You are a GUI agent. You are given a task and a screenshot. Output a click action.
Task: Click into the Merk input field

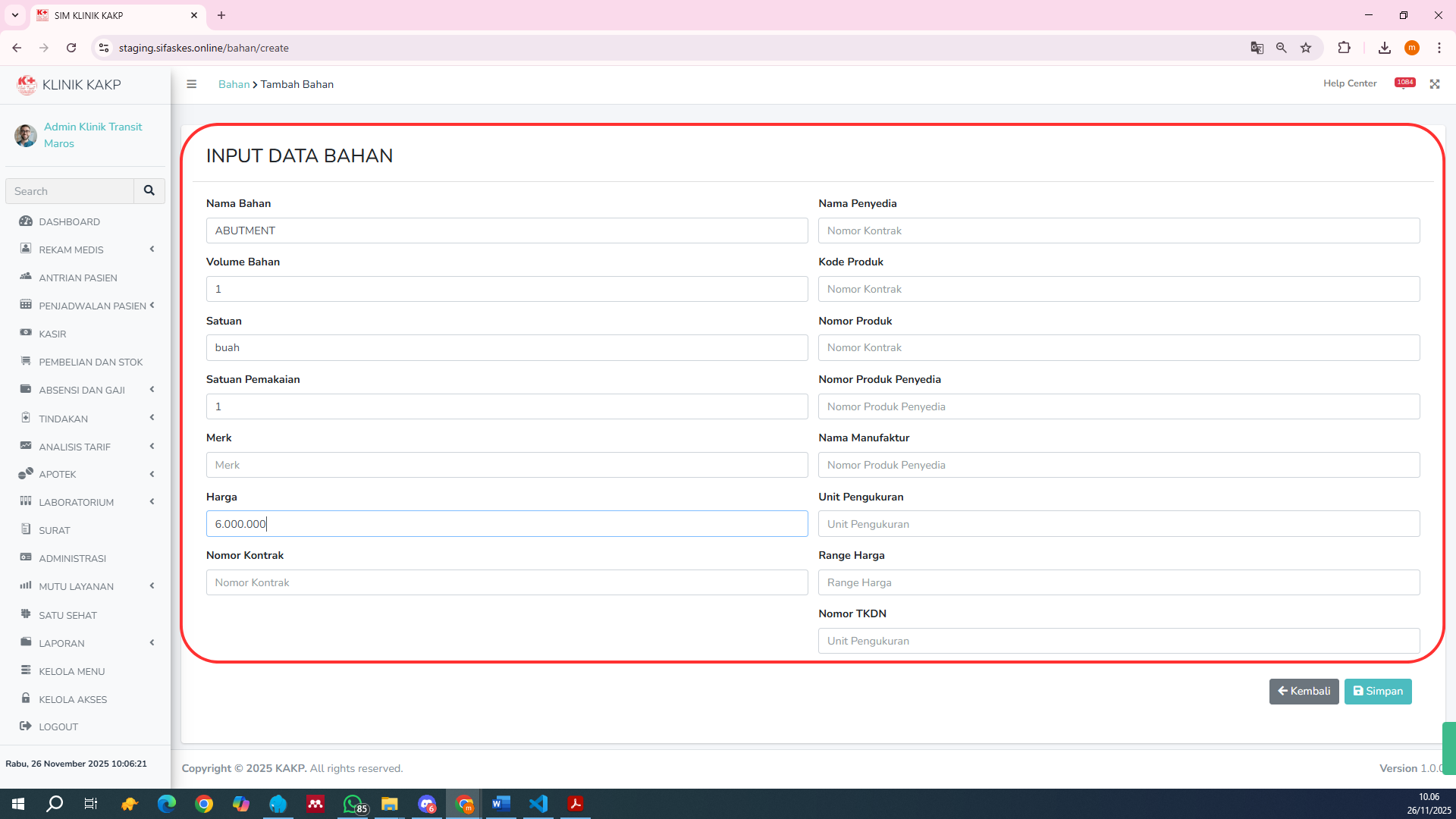coord(507,465)
